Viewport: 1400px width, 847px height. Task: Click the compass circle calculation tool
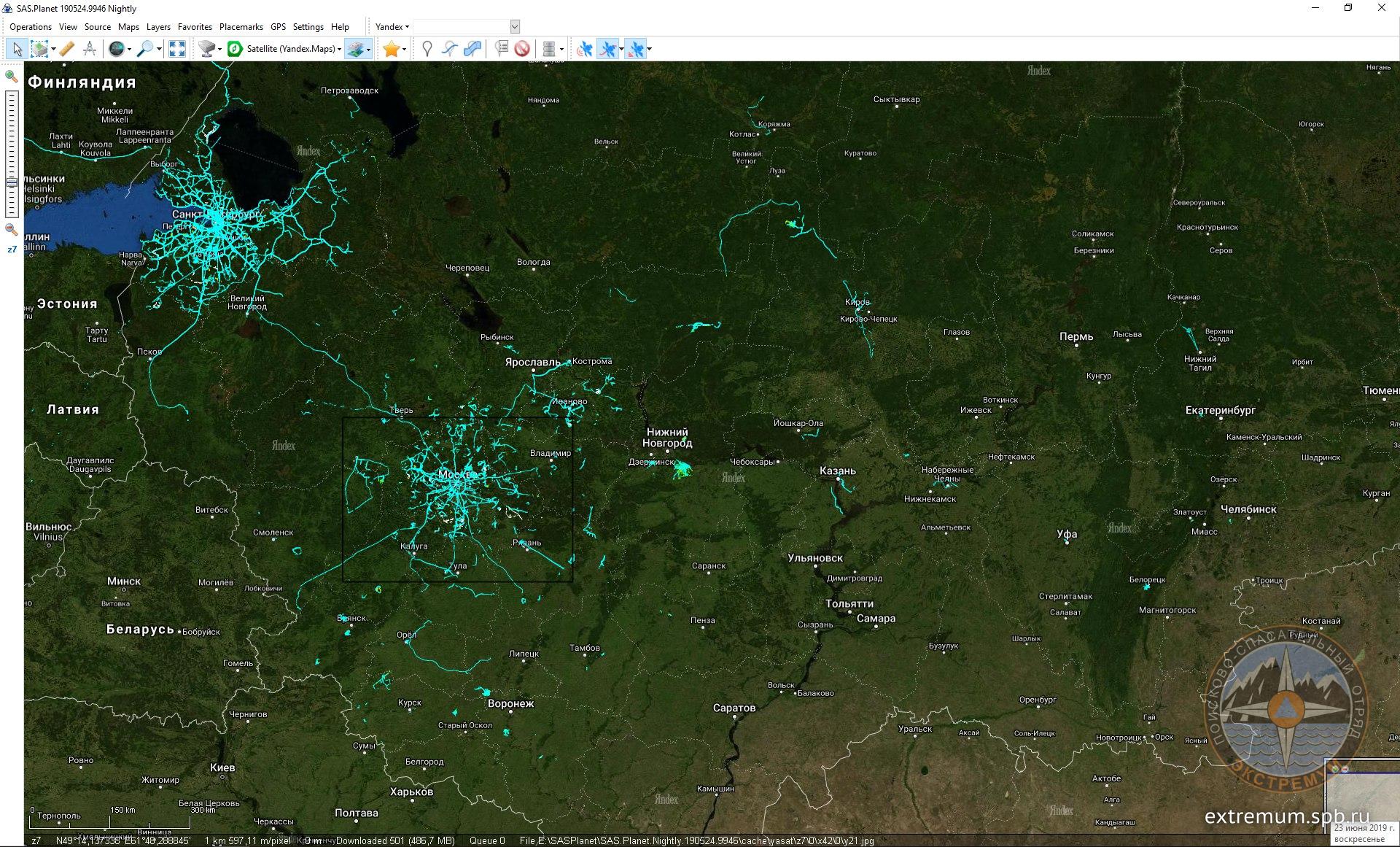[90, 49]
